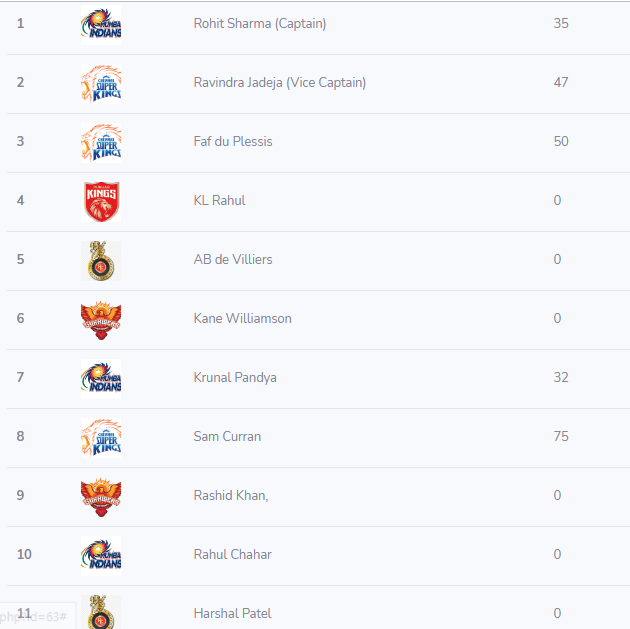Viewport: 630px width, 629px height.
Task: Click RCB logo beside Harshal Patel
Action: 101,612
